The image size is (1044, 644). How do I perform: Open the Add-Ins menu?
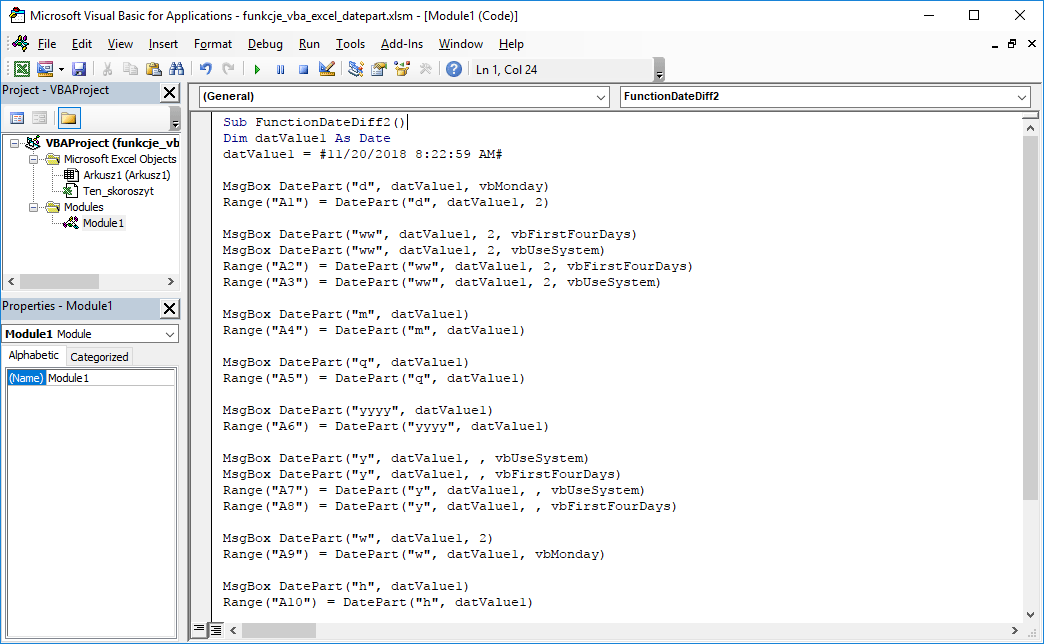tap(401, 44)
